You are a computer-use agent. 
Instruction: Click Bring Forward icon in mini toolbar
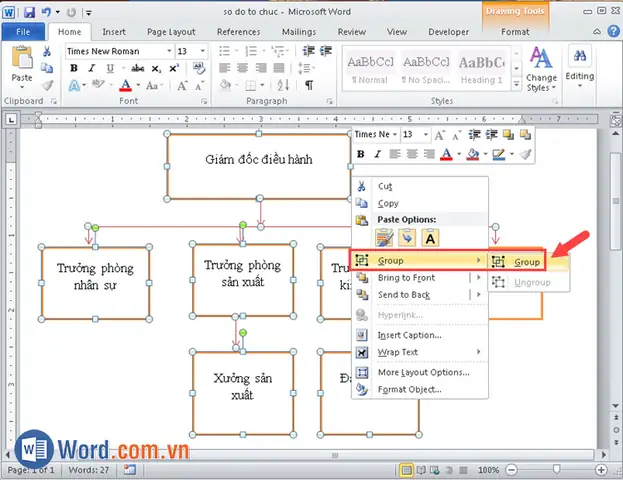(x=508, y=135)
